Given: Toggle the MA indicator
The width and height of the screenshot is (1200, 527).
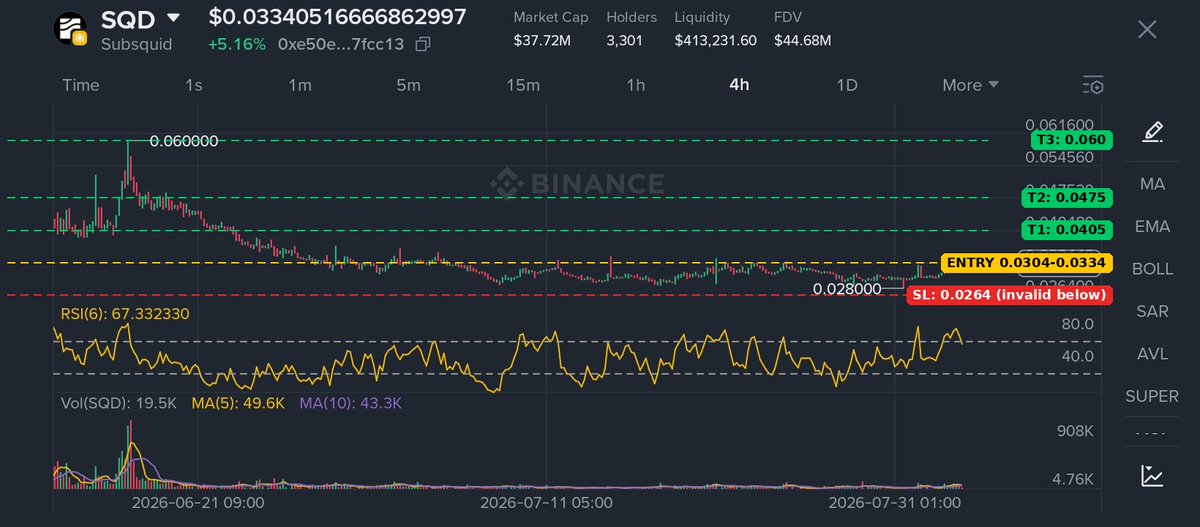Looking at the screenshot, I should tap(1153, 184).
